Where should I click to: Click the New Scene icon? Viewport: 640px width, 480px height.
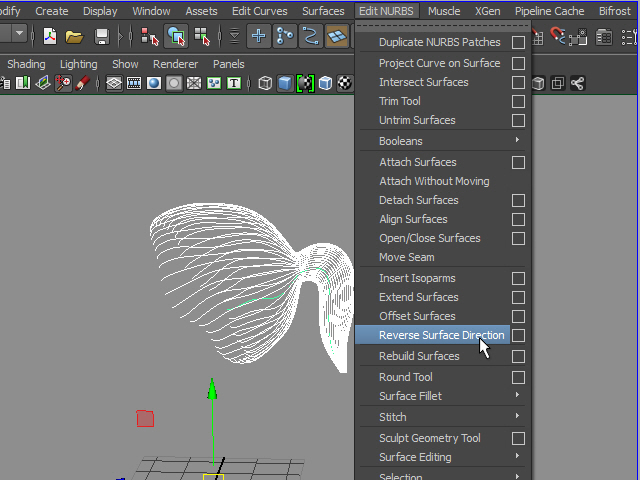coord(49,37)
